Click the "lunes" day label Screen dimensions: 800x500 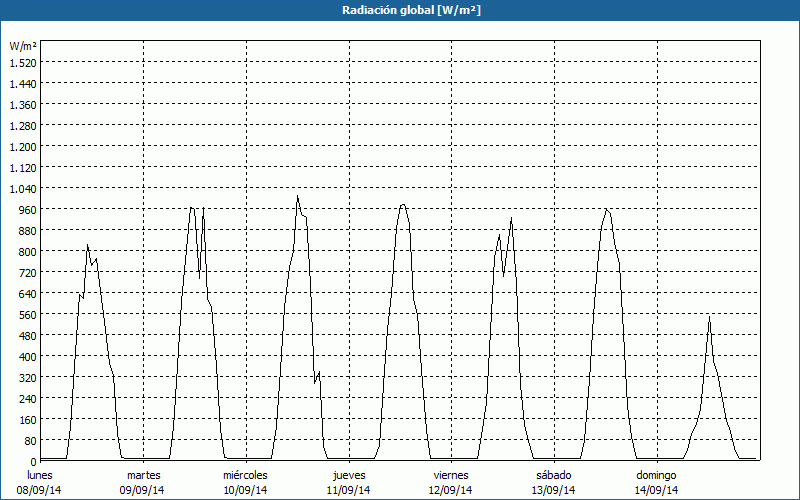40,475
